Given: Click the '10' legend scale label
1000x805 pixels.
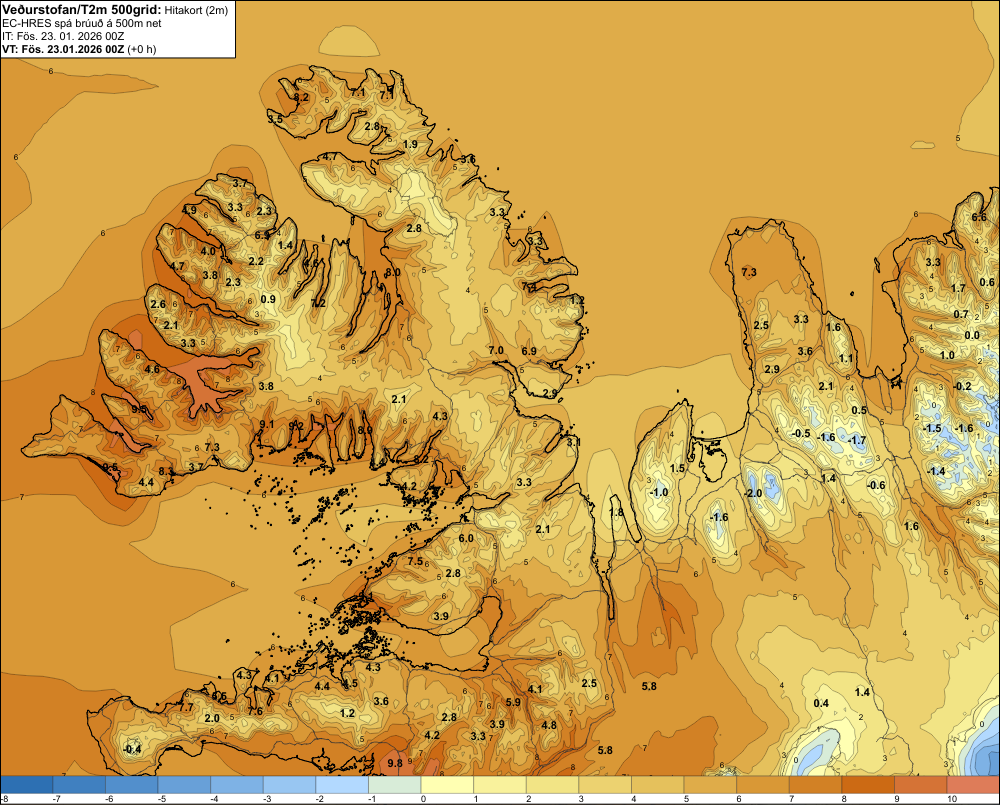Looking at the screenshot, I should [x=952, y=799].
